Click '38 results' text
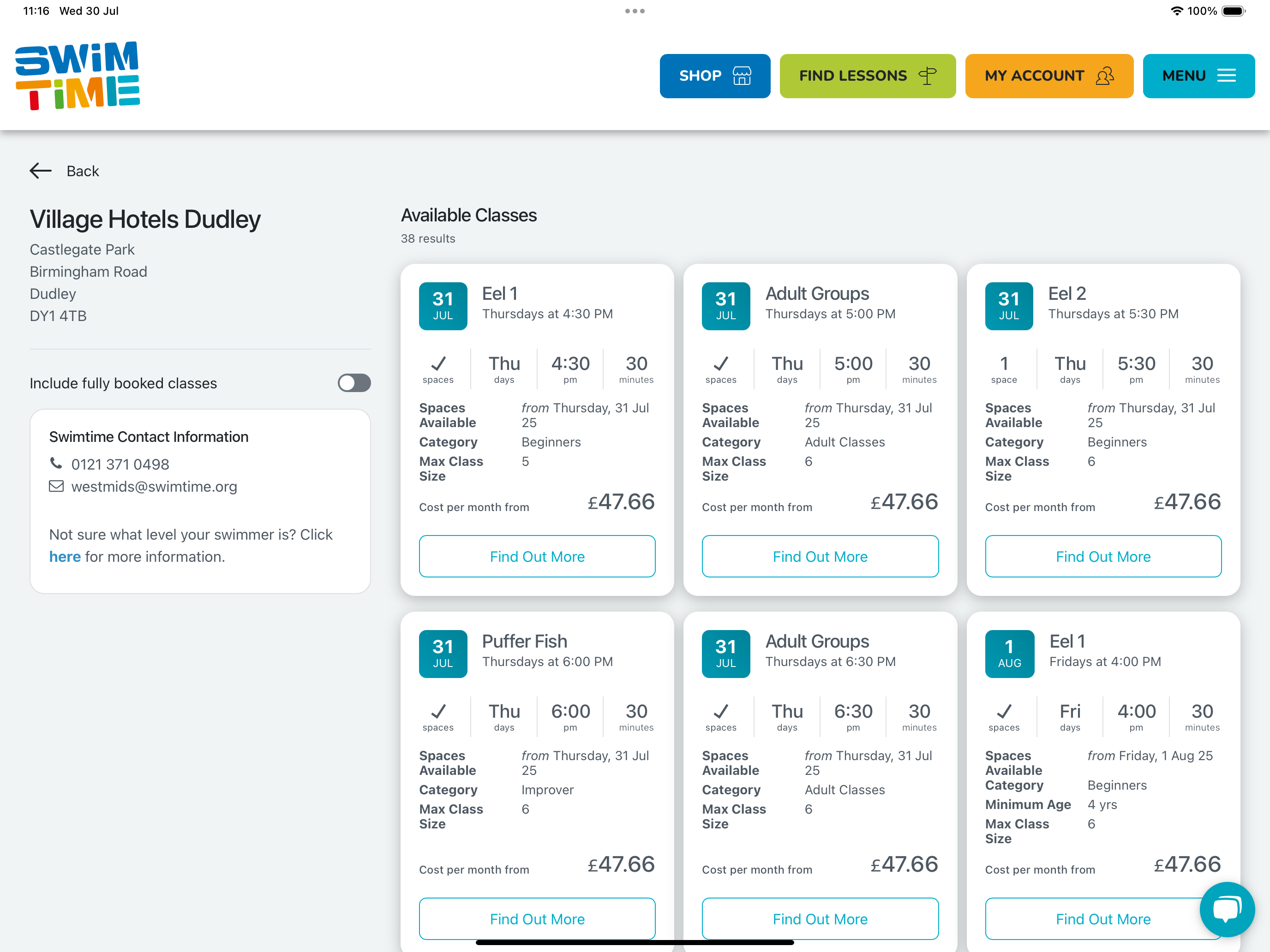 tap(428, 238)
